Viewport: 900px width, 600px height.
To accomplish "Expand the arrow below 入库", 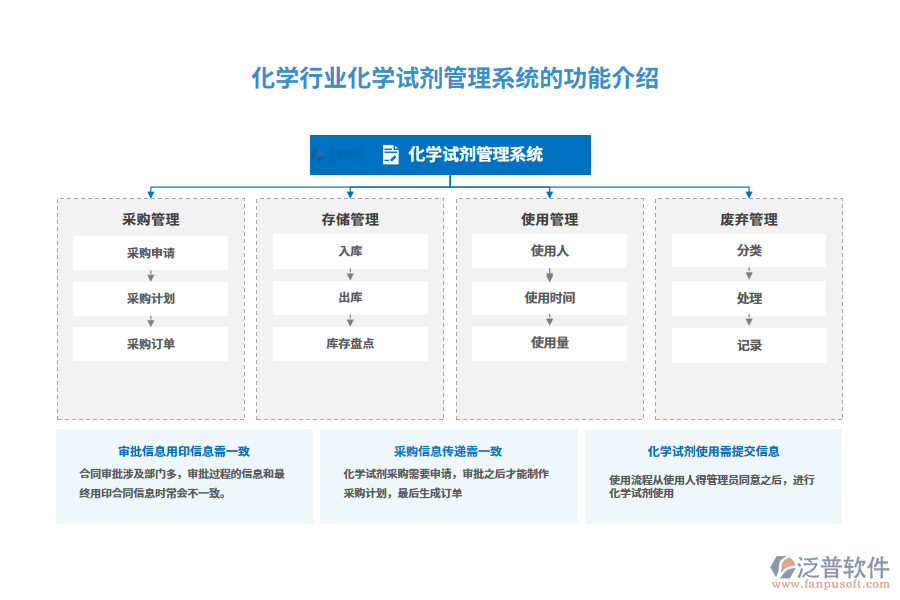I will (350, 275).
